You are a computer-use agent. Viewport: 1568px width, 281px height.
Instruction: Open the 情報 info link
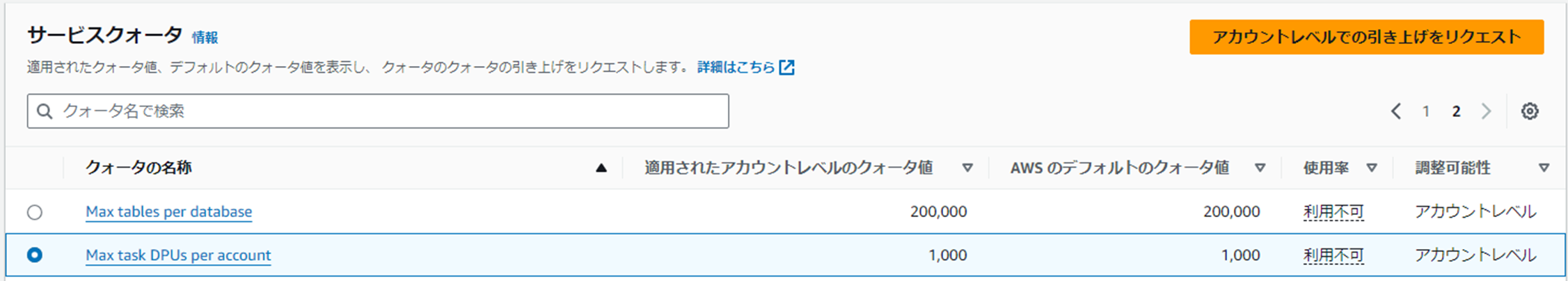pos(205,38)
